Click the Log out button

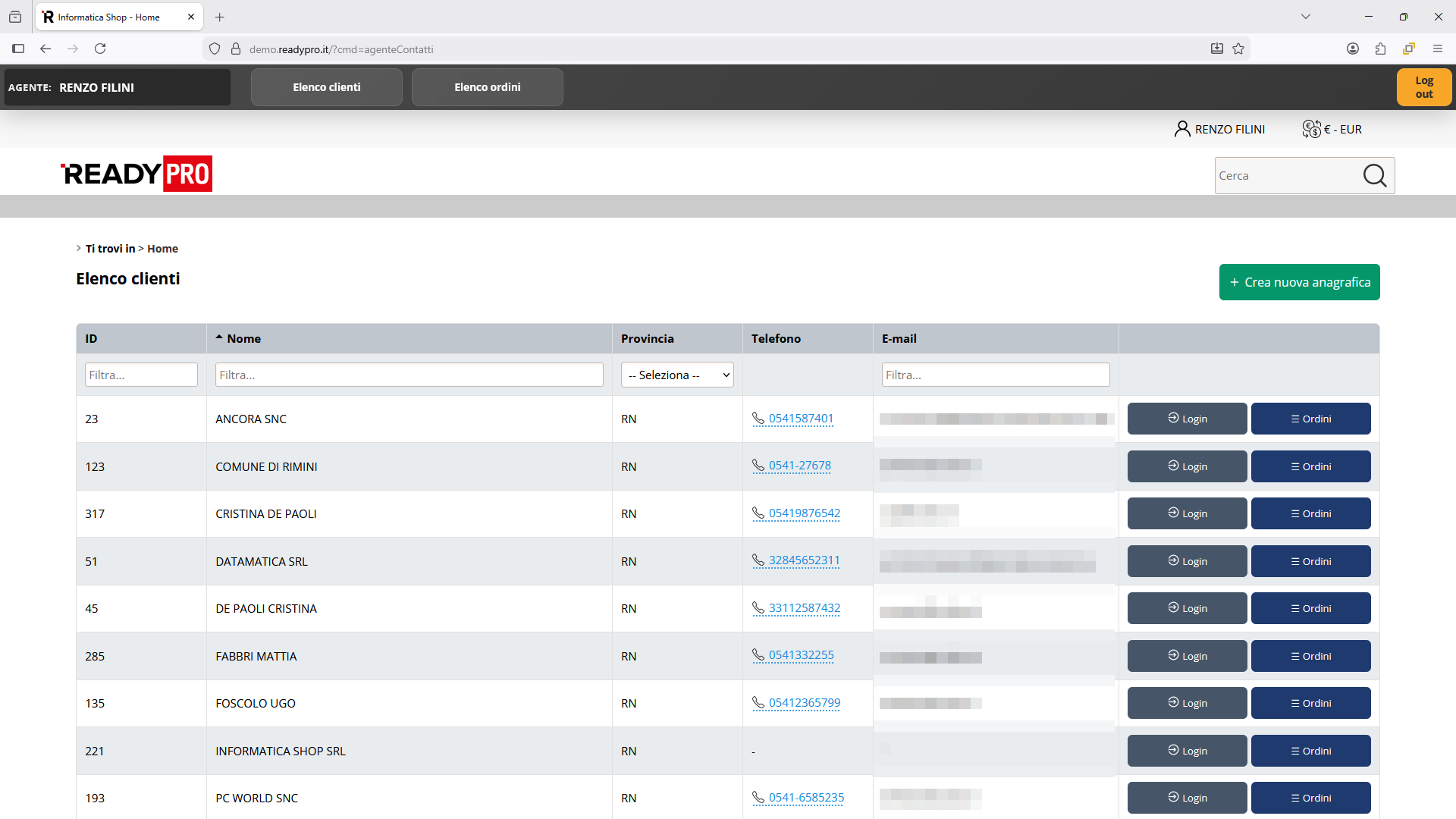point(1423,87)
